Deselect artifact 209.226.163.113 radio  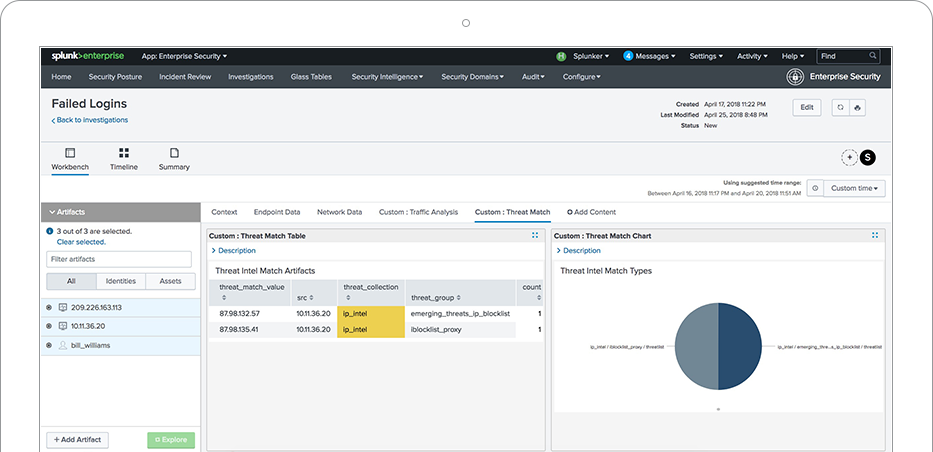pyautogui.click(x=49, y=307)
